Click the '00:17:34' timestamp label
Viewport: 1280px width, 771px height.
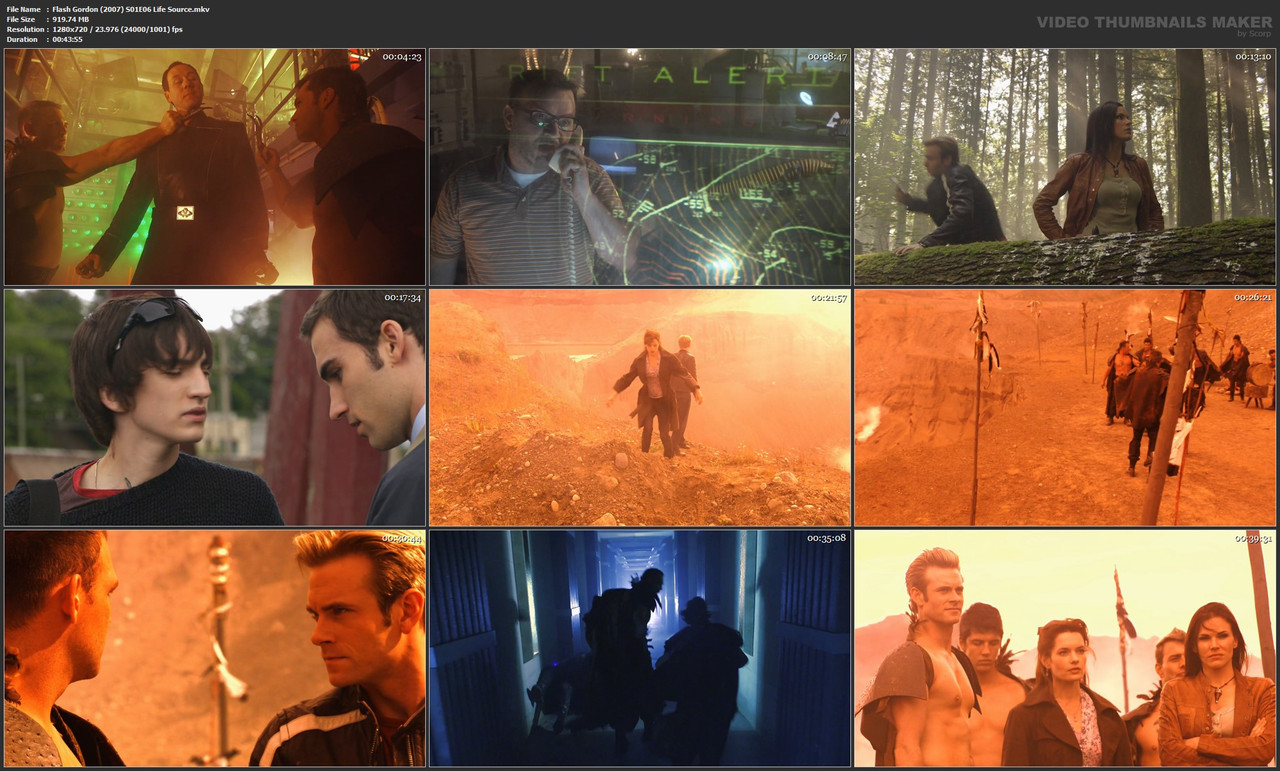(x=402, y=298)
